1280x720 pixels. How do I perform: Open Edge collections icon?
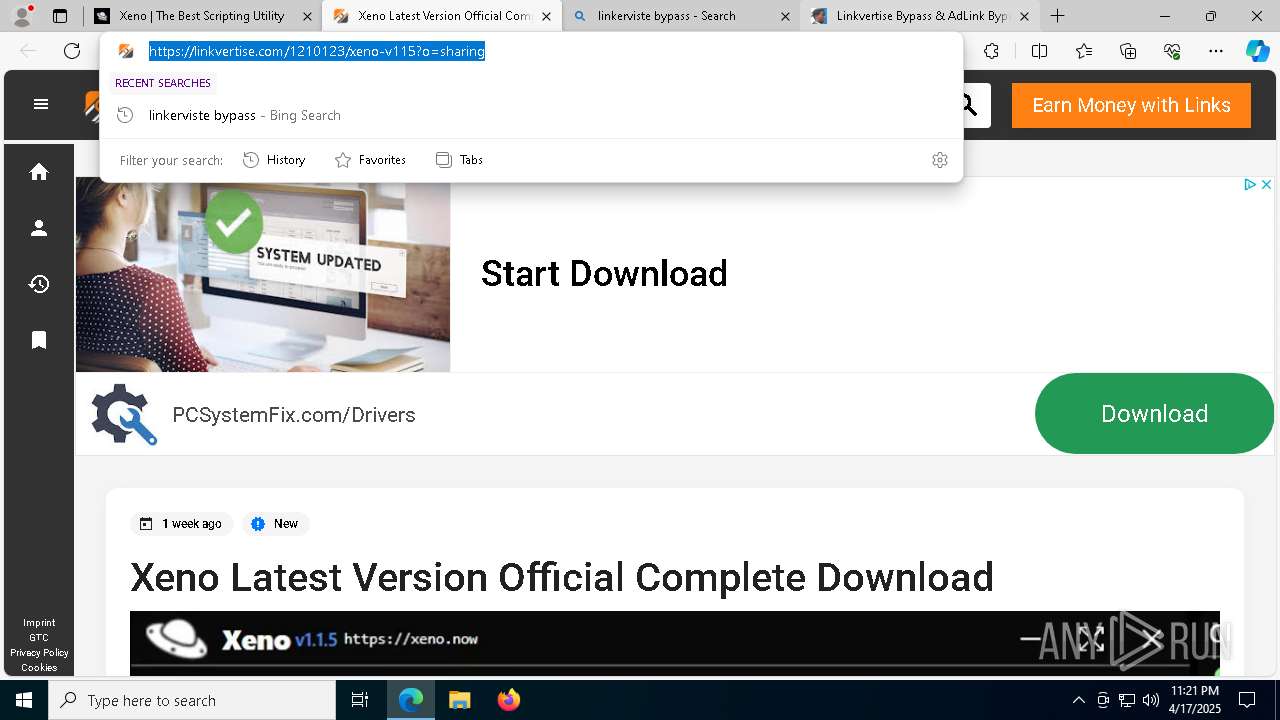coord(1128,51)
